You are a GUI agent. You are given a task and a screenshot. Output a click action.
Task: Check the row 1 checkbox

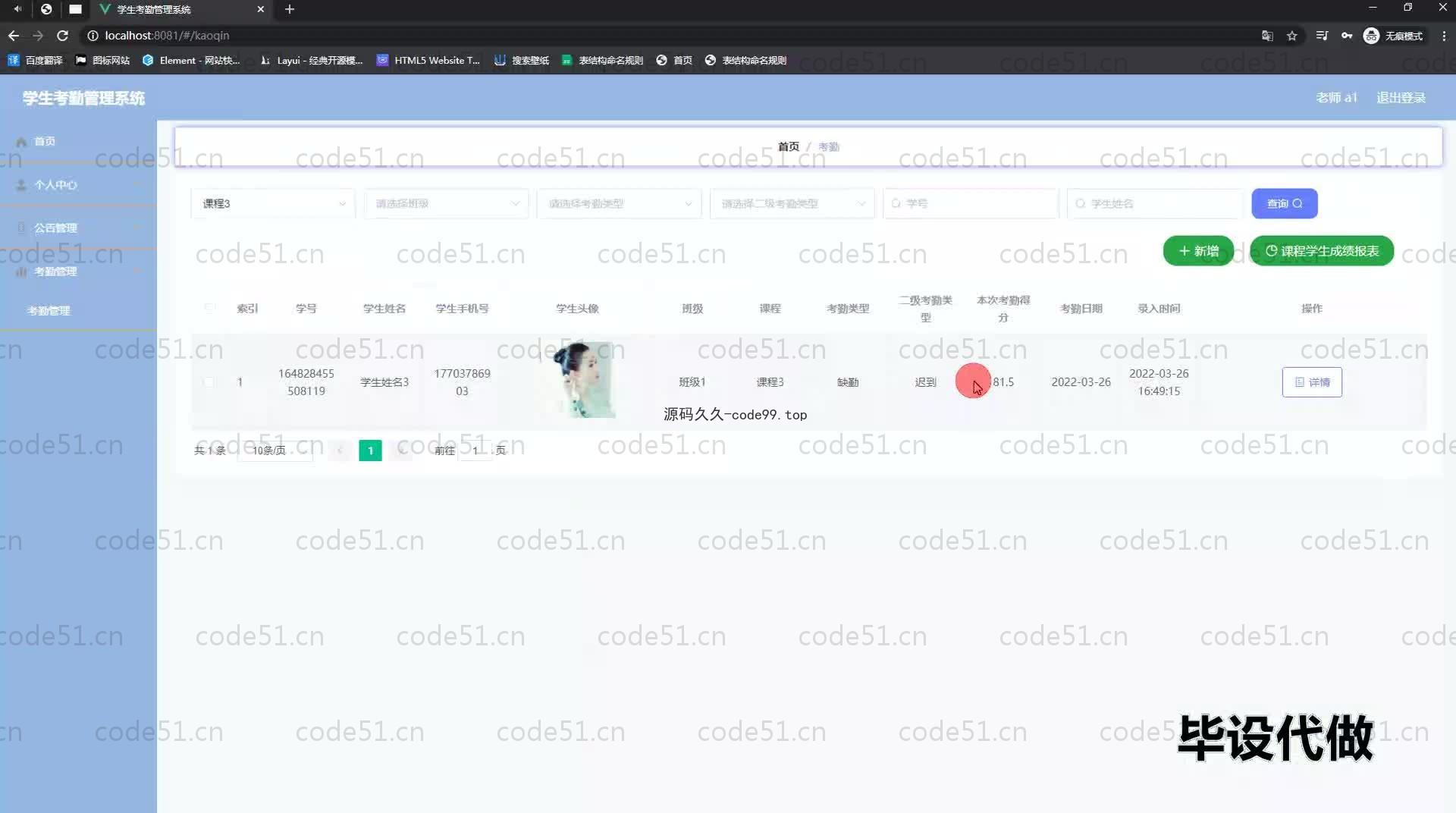pyautogui.click(x=209, y=382)
